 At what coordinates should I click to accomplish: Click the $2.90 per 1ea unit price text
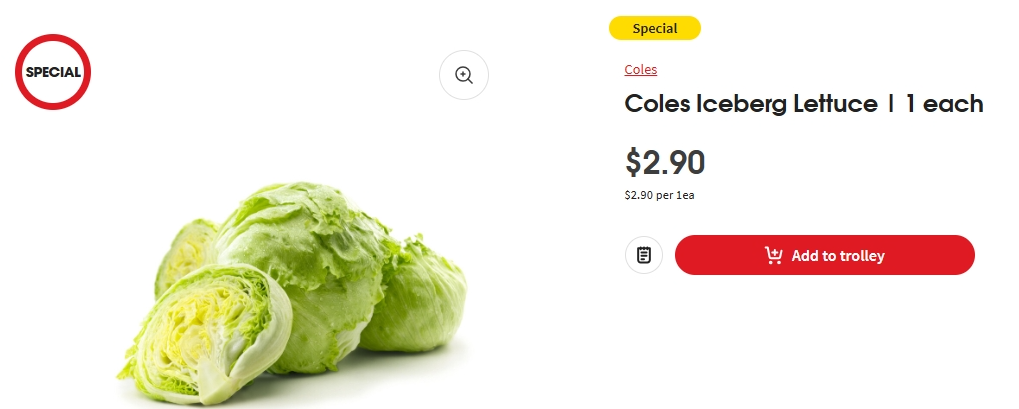tap(659, 195)
